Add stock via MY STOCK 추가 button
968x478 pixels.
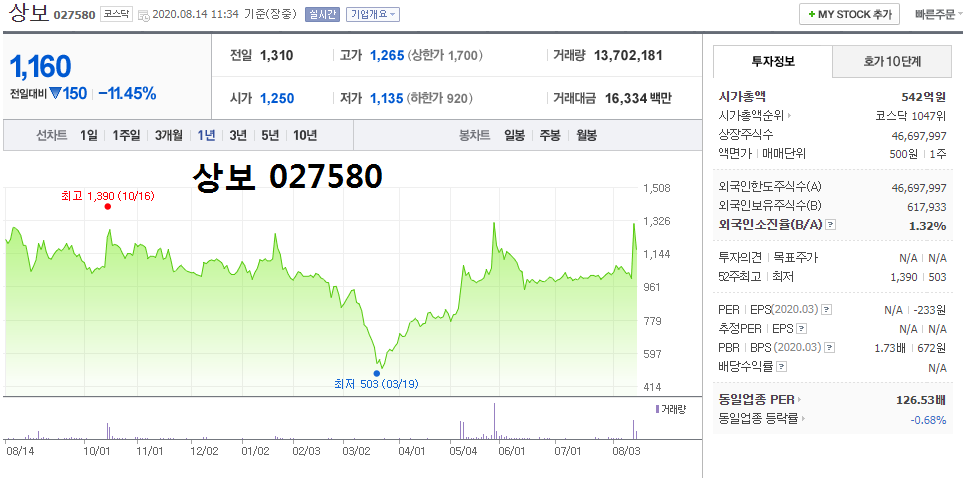coord(849,14)
